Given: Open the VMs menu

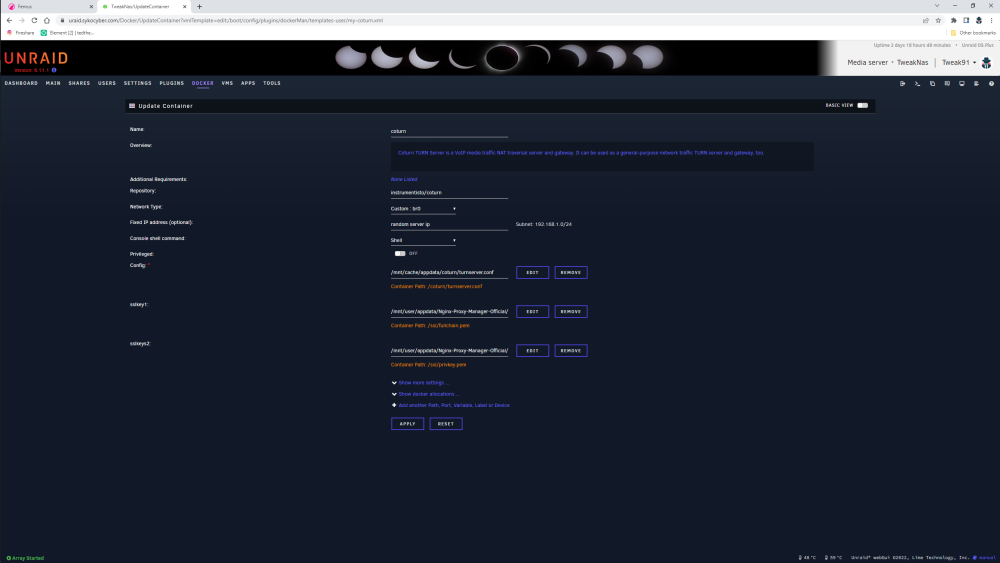Looking at the screenshot, I should 227,83.
